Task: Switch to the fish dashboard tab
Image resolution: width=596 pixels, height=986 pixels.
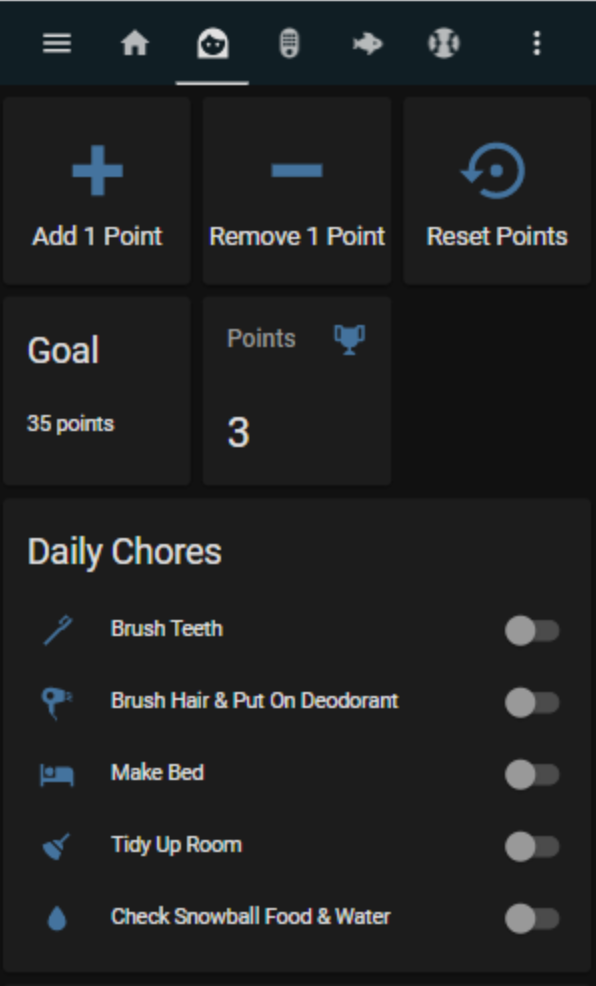Action: (x=366, y=43)
